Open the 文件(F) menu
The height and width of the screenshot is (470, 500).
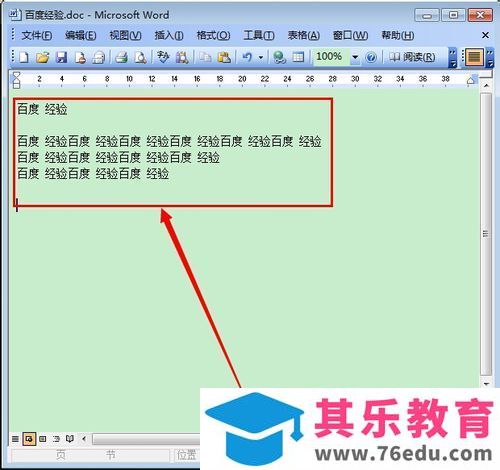coord(37,35)
